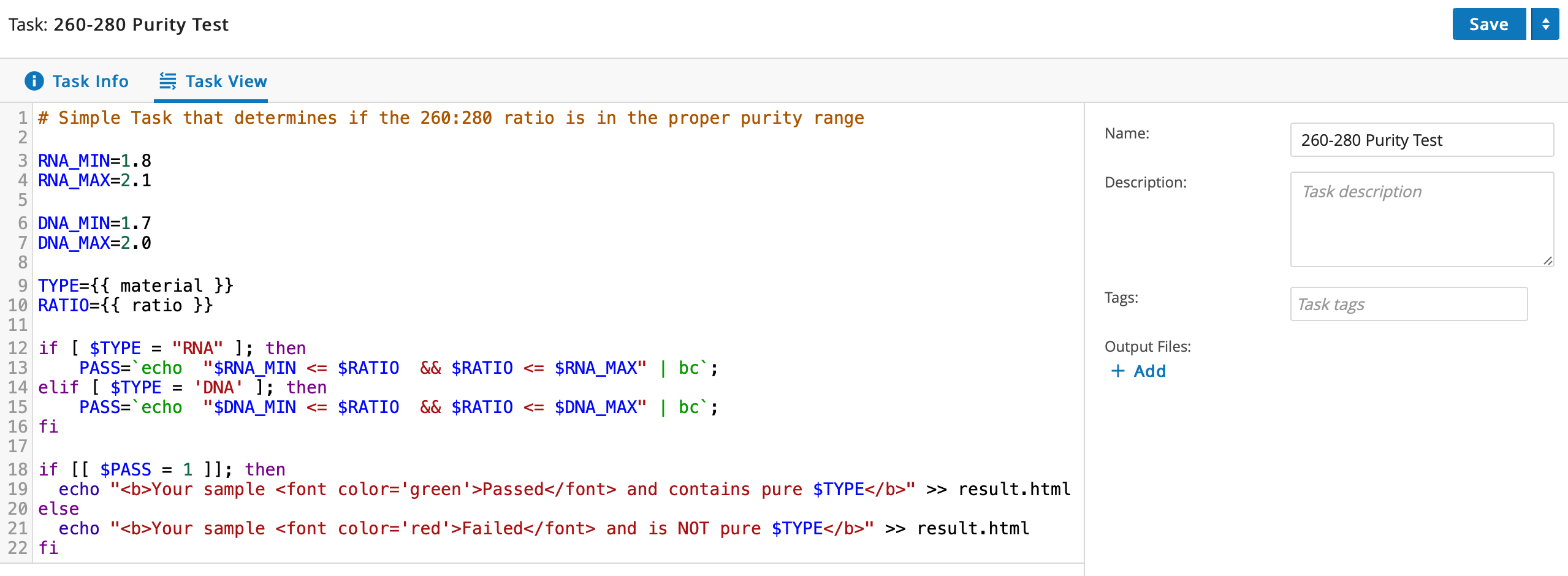
Task: Click the comment on code line 1
Action: pos(451,118)
